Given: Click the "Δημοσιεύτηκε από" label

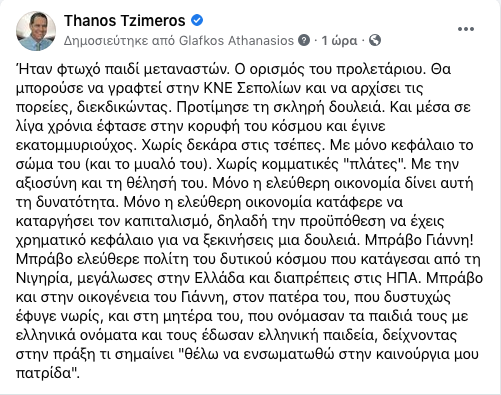Looking at the screenshot, I should tap(119, 41).
